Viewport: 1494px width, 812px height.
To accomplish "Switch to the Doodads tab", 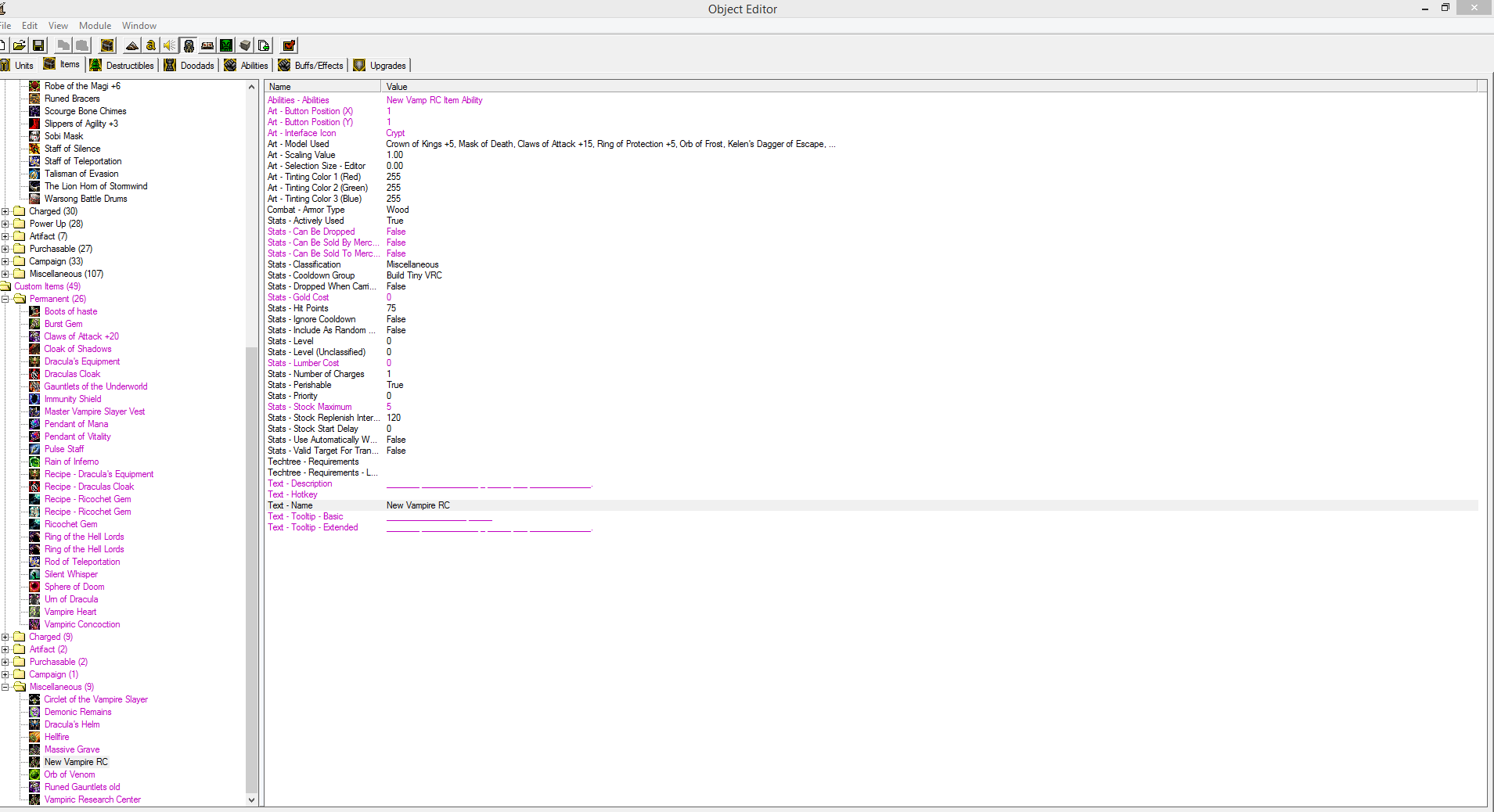I will point(189,65).
